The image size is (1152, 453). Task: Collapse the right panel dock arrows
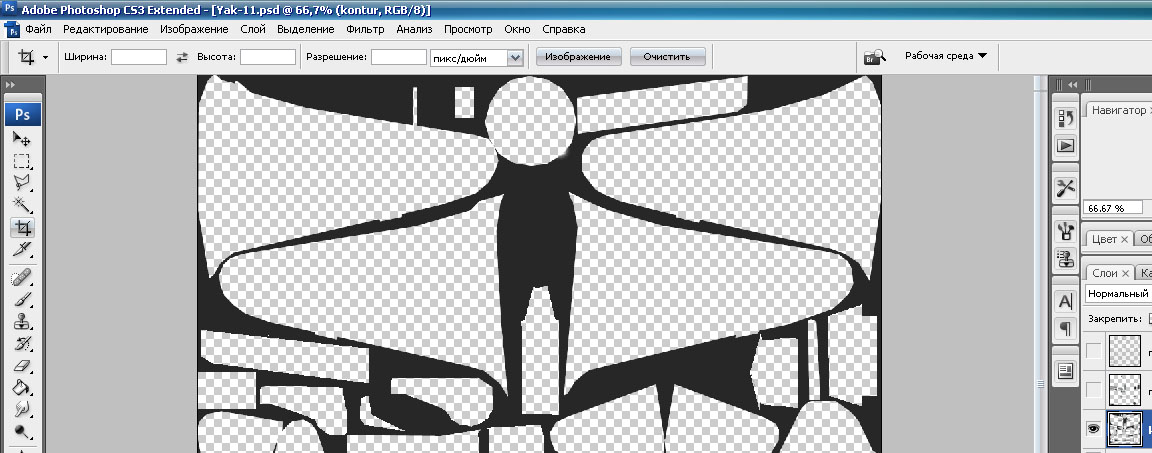pyautogui.click(x=1073, y=84)
